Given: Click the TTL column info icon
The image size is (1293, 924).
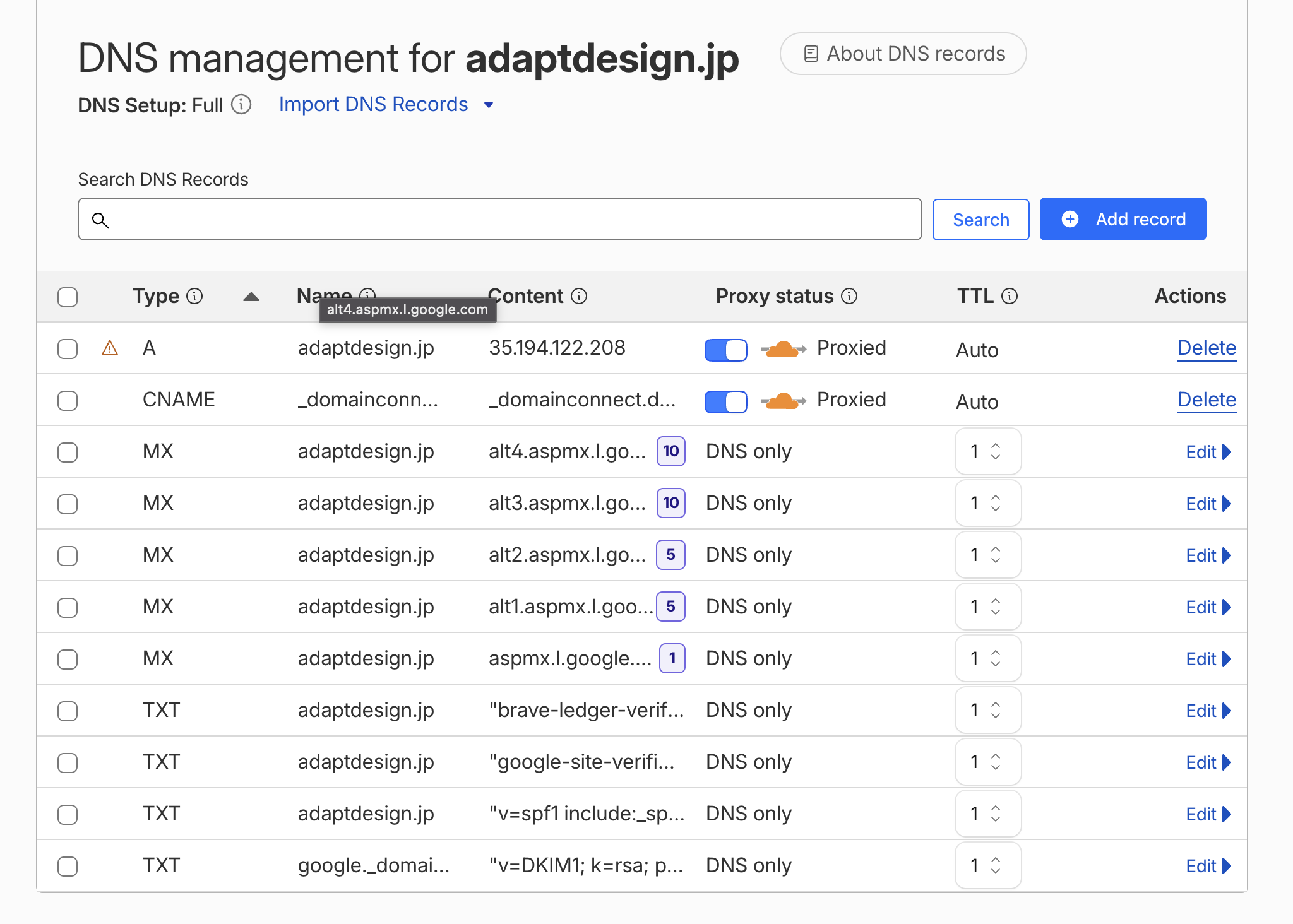Looking at the screenshot, I should point(1010,296).
